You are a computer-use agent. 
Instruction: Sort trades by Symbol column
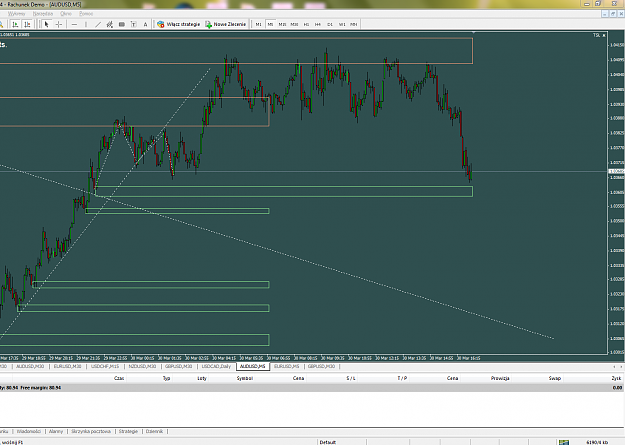click(x=245, y=378)
